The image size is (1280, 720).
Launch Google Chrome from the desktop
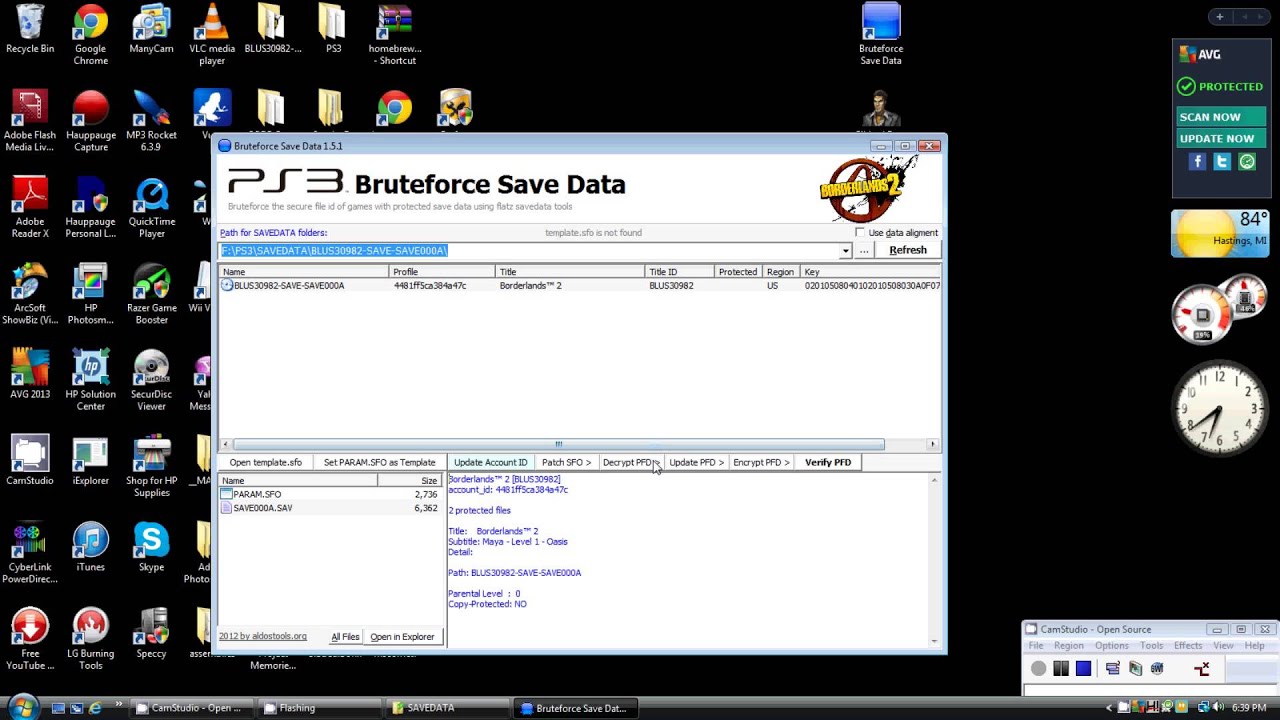coord(90,35)
